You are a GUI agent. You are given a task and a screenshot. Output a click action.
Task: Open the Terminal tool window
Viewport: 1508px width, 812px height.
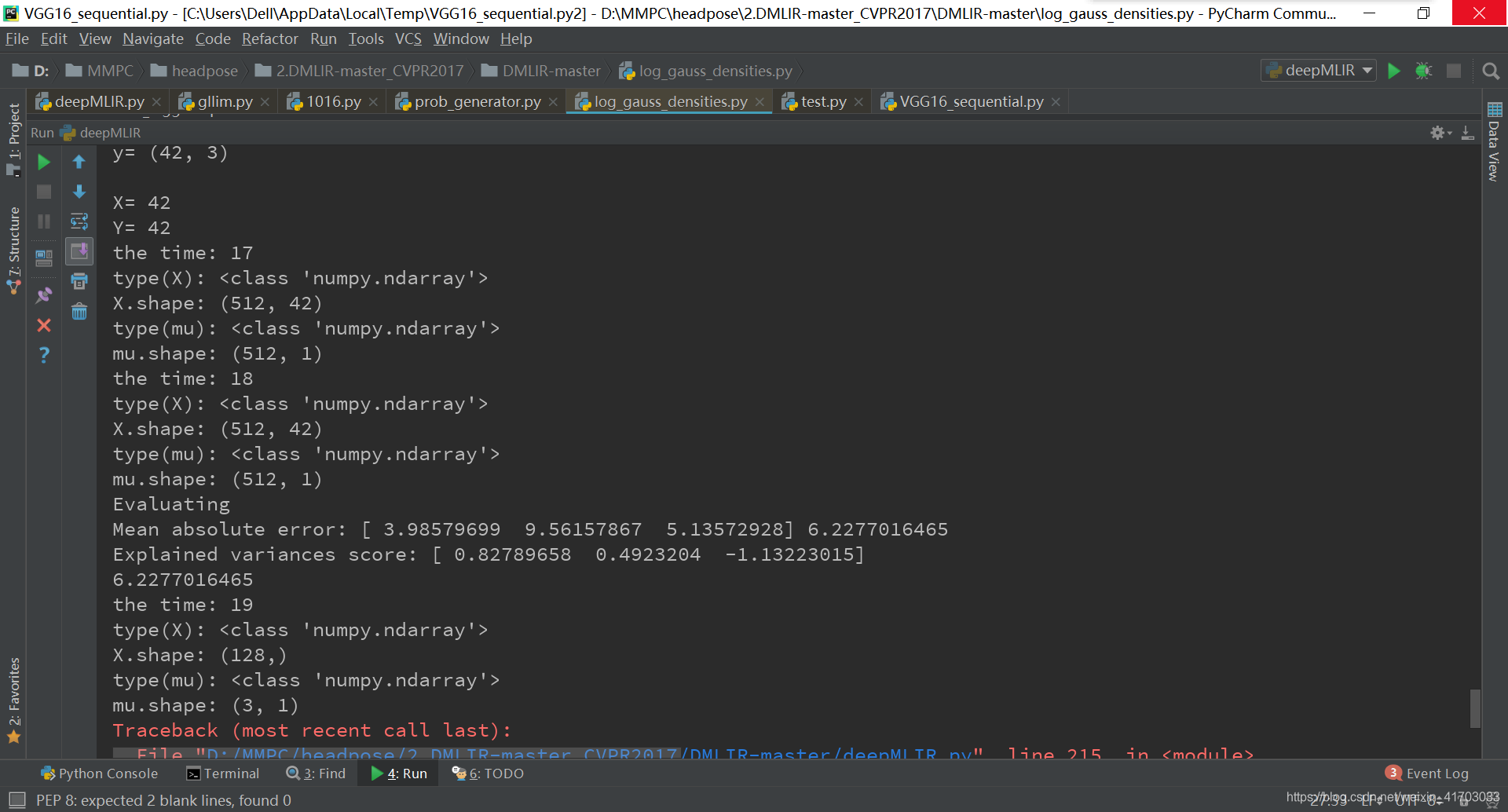[223, 774]
